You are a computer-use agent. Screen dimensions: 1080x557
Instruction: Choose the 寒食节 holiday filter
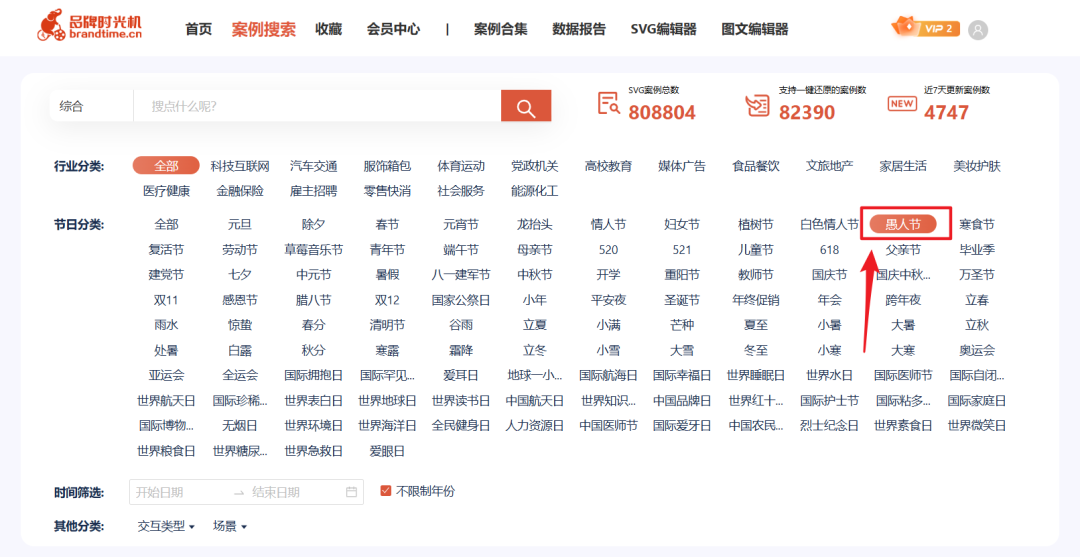coord(977,224)
